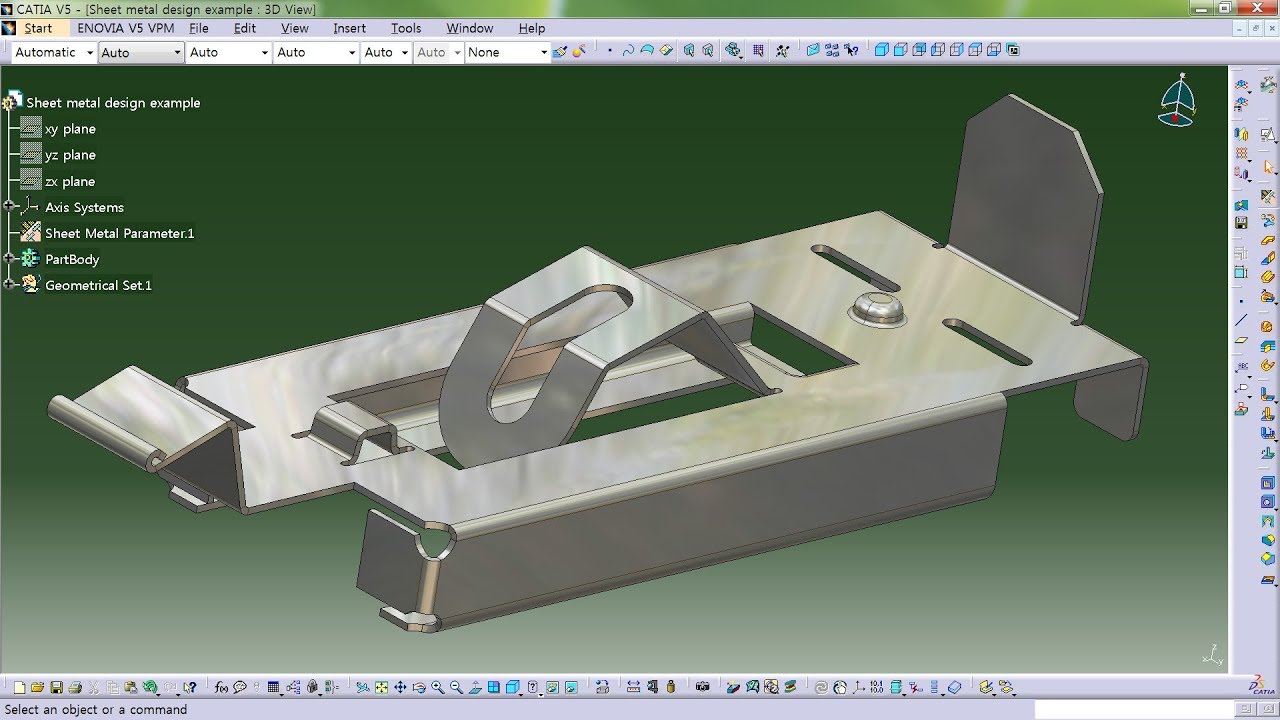Expand the PartBody node in the tree
This screenshot has width=1280, height=720.
tap(8, 258)
